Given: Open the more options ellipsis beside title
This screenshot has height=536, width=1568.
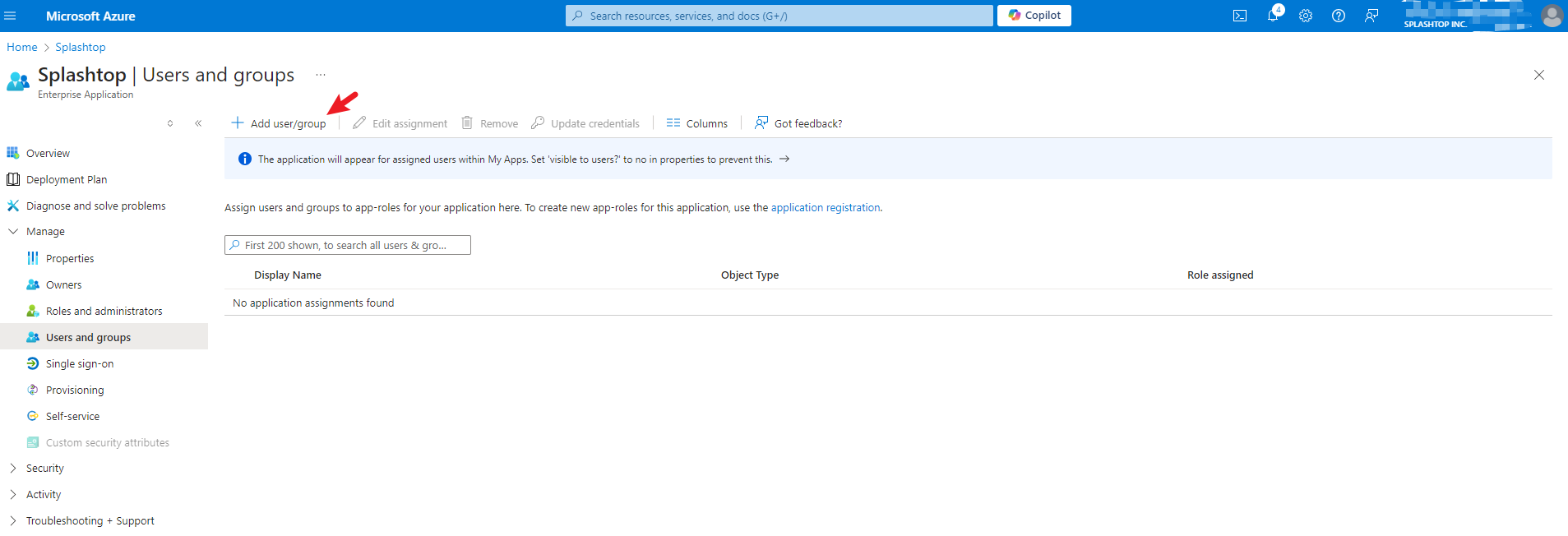Looking at the screenshot, I should click(321, 75).
